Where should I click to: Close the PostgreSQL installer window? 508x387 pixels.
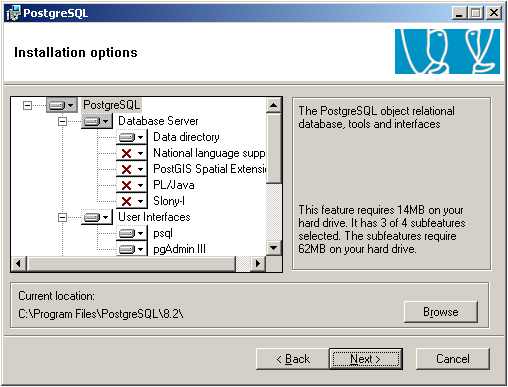(x=494, y=13)
